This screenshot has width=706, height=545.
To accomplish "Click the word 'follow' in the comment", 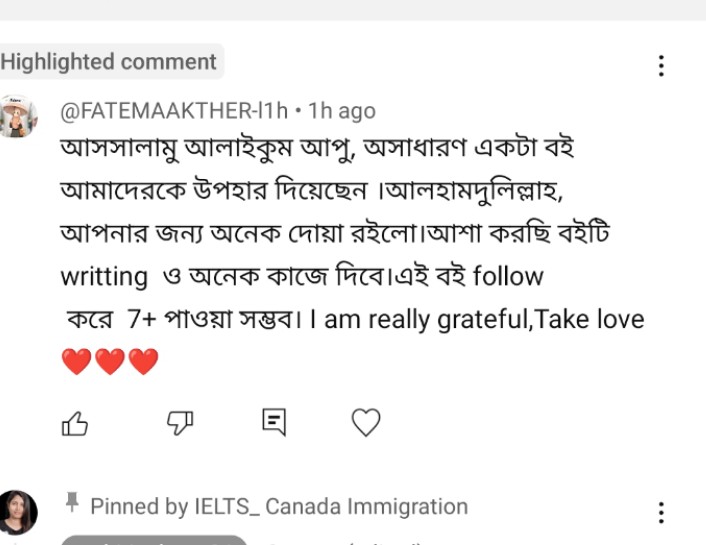I will (x=507, y=275).
